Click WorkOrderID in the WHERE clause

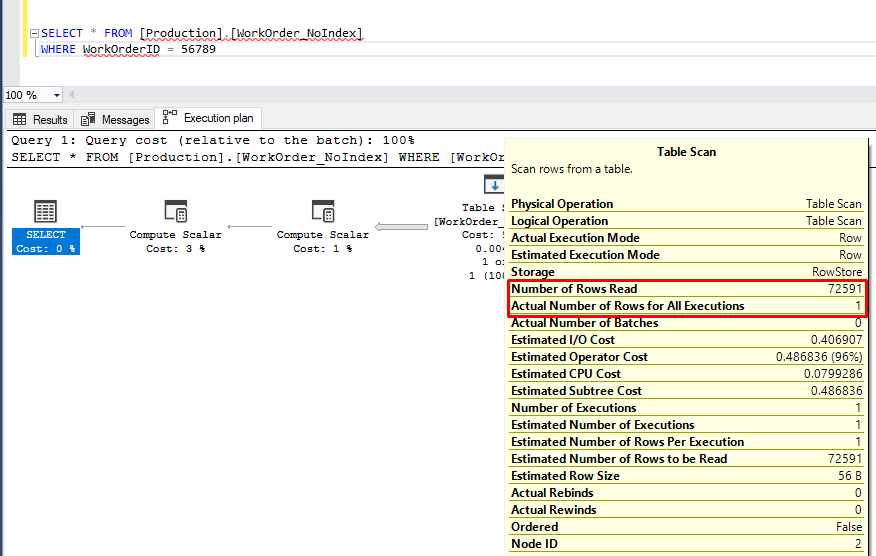pyautogui.click(x=121, y=49)
